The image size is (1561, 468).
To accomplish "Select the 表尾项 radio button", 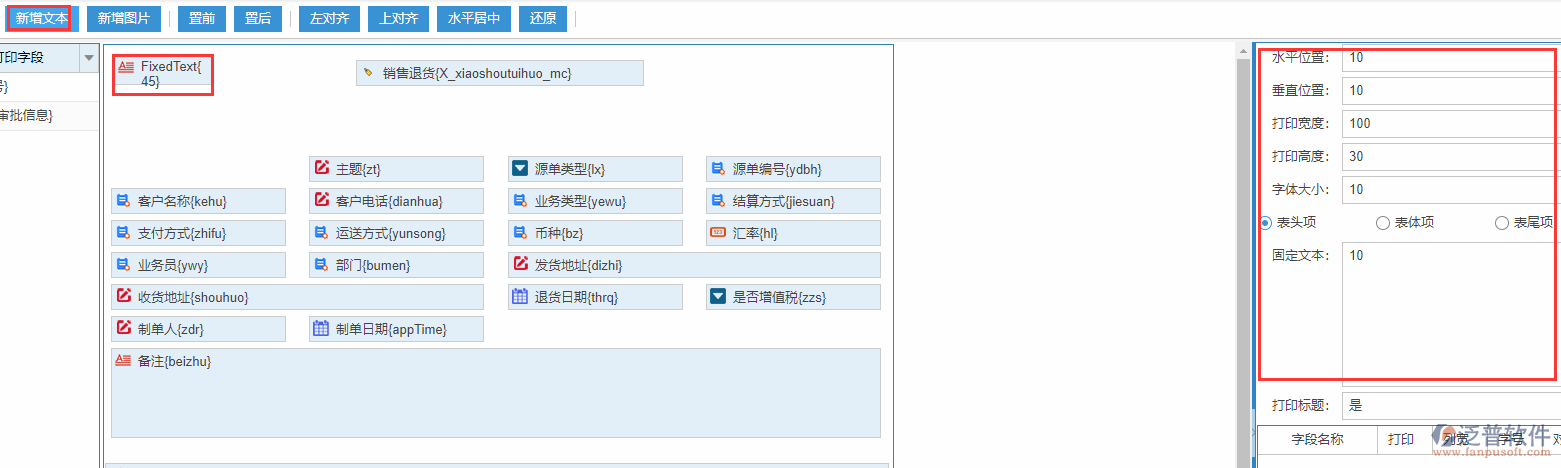I will coord(1501,223).
